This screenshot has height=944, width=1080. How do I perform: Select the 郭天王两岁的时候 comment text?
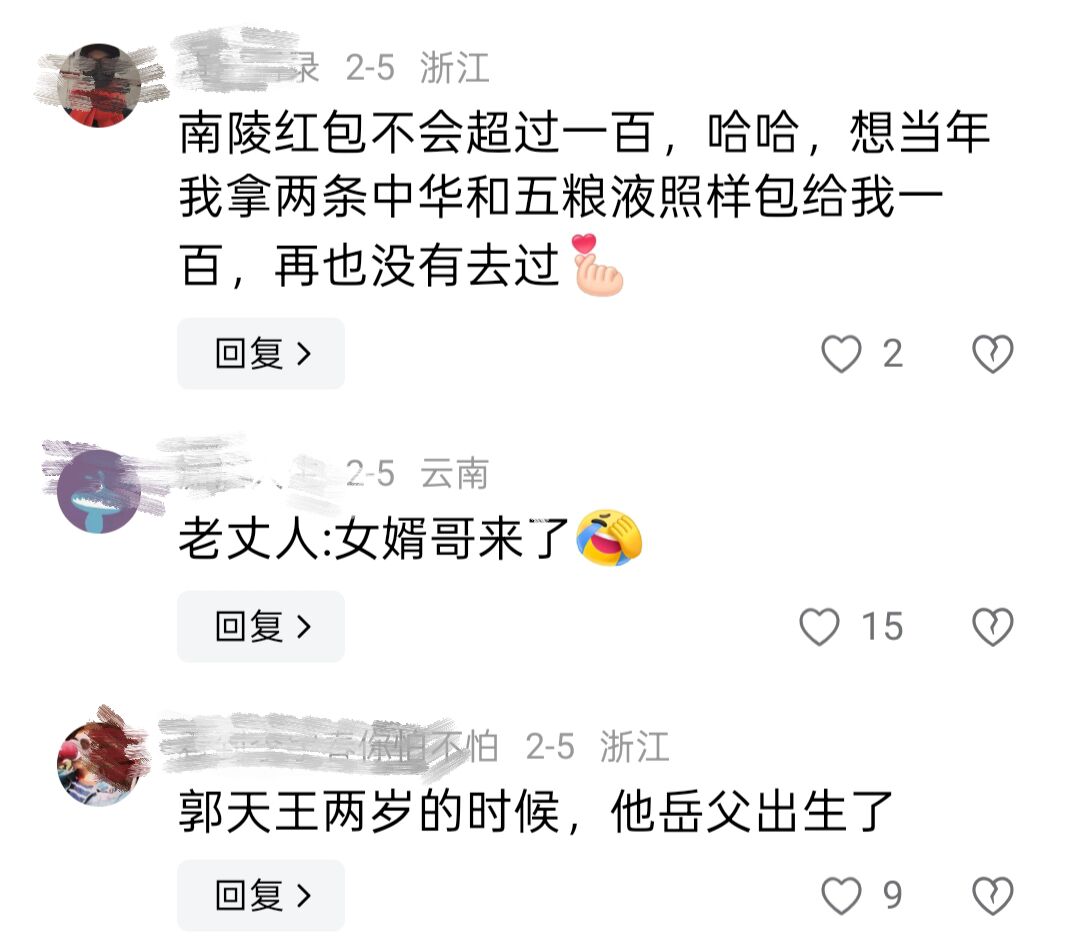535,811
